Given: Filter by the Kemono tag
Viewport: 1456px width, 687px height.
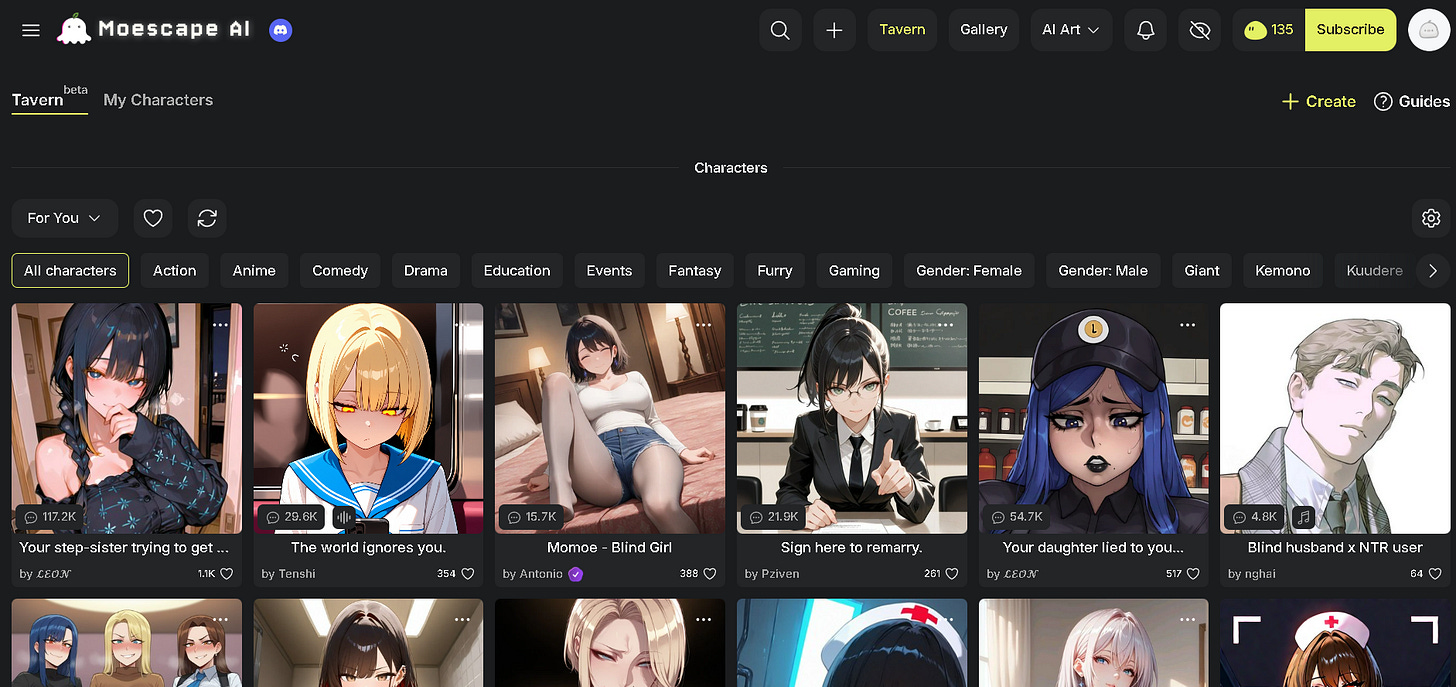Looking at the screenshot, I should [1283, 270].
